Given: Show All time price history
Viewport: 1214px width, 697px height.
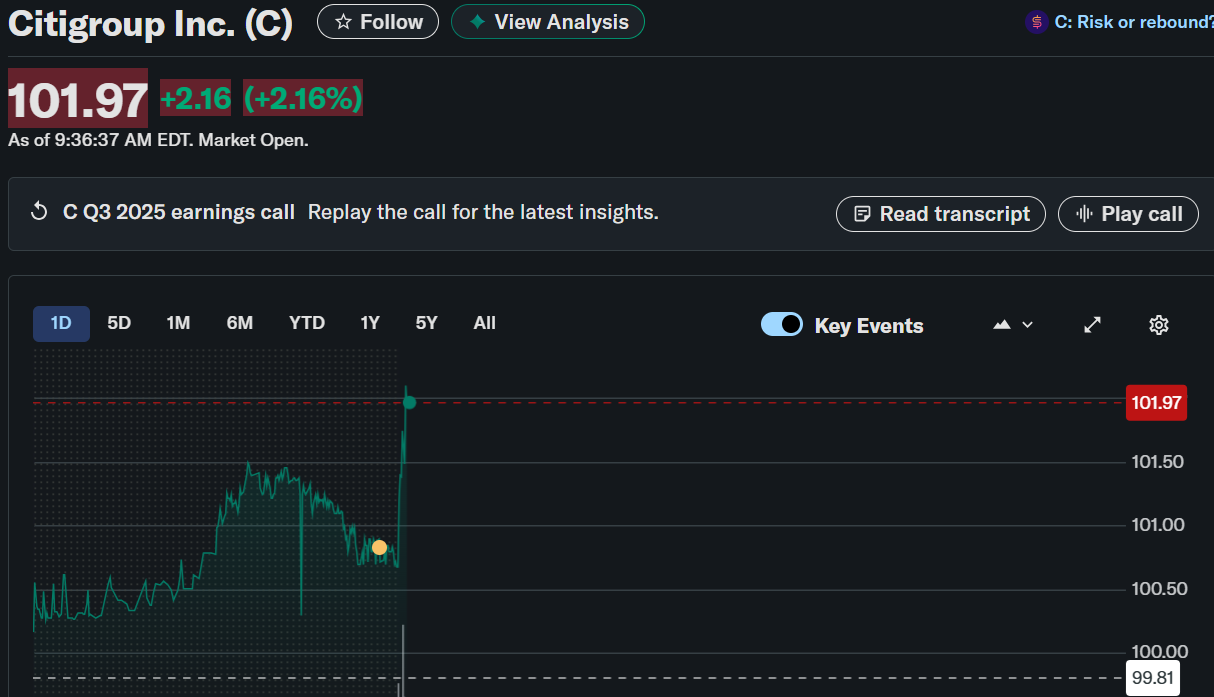Looking at the screenshot, I should tap(485, 323).
